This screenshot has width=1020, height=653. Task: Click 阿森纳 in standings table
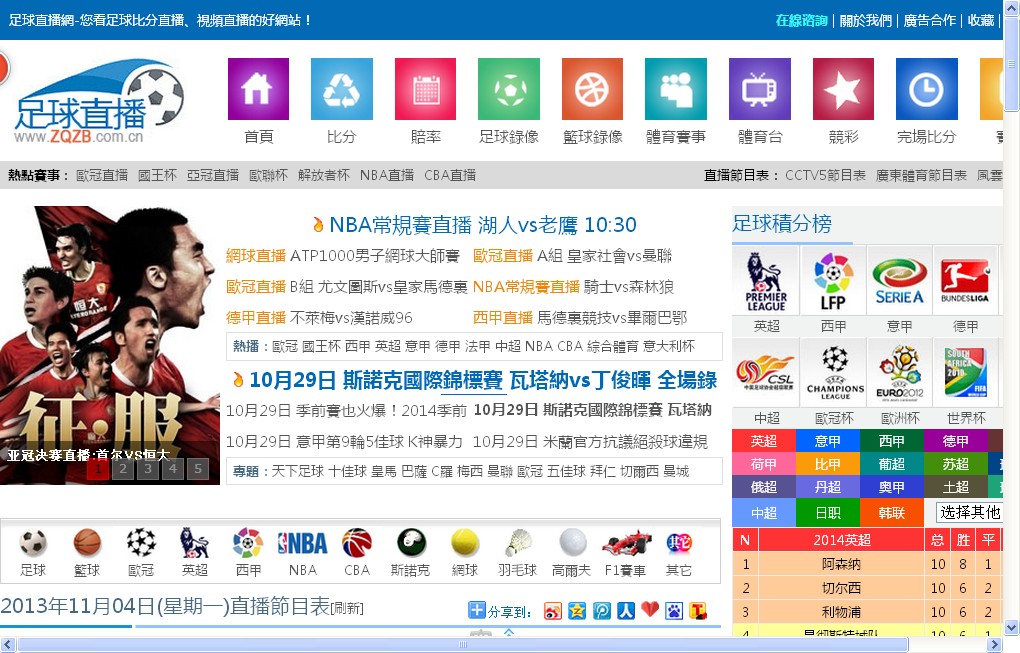(x=841, y=564)
